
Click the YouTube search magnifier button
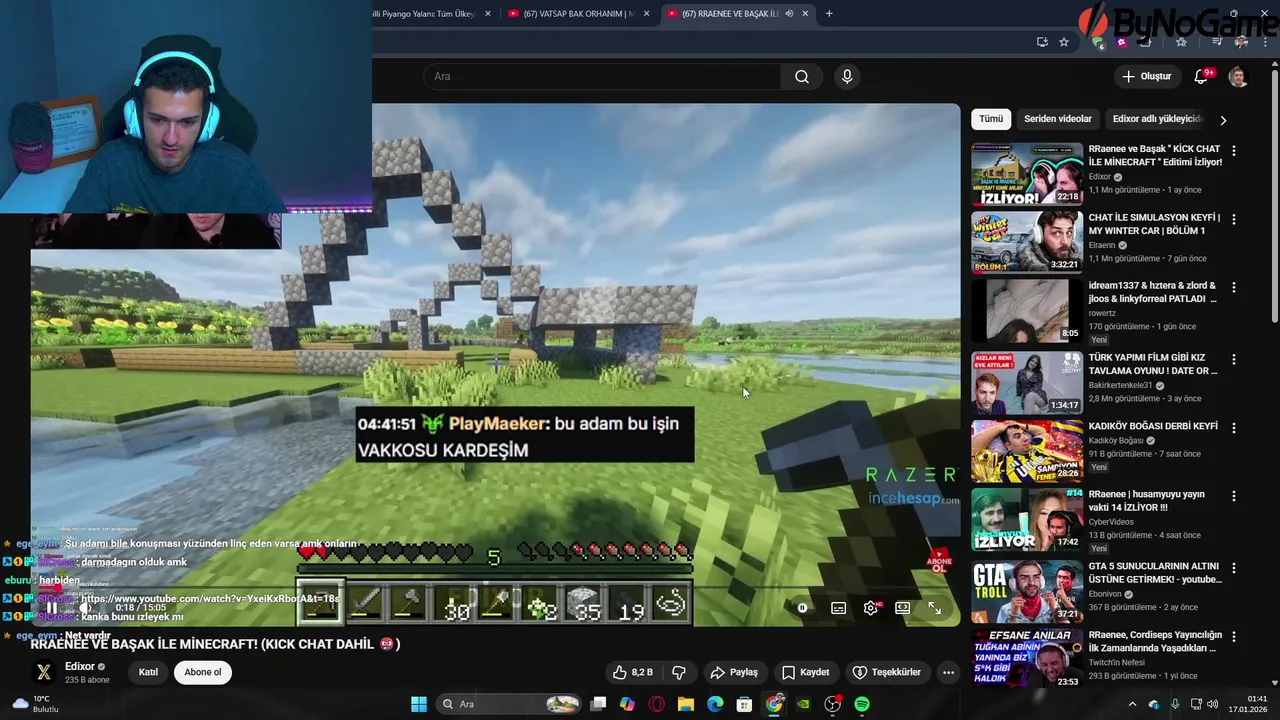[x=802, y=77]
